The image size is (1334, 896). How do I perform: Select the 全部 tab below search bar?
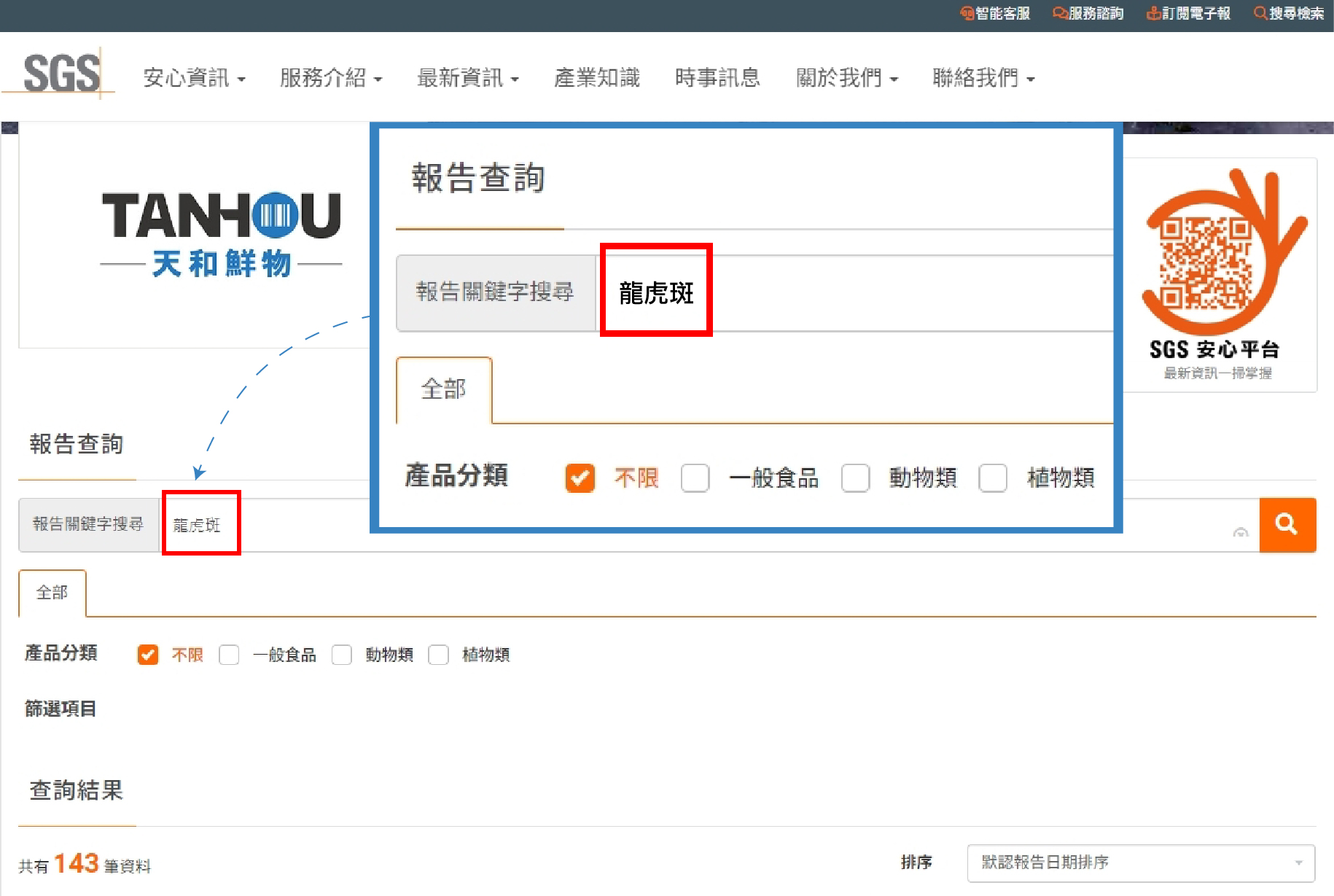pyautogui.click(x=52, y=593)
